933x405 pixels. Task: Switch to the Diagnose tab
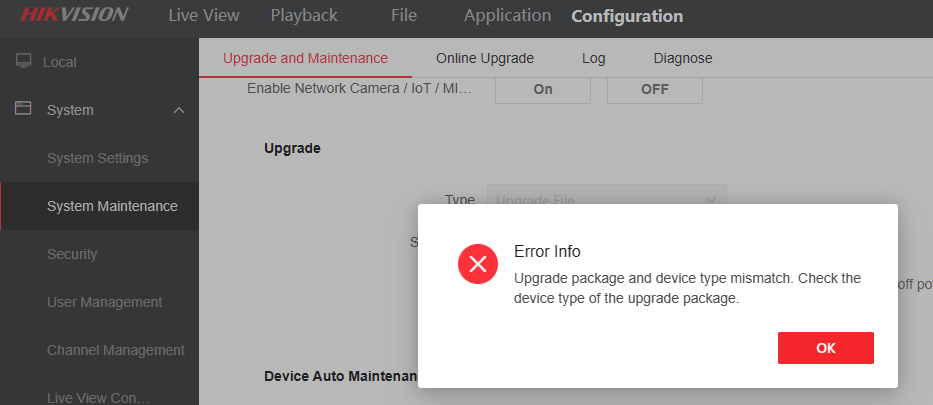(x=683, y=58)
